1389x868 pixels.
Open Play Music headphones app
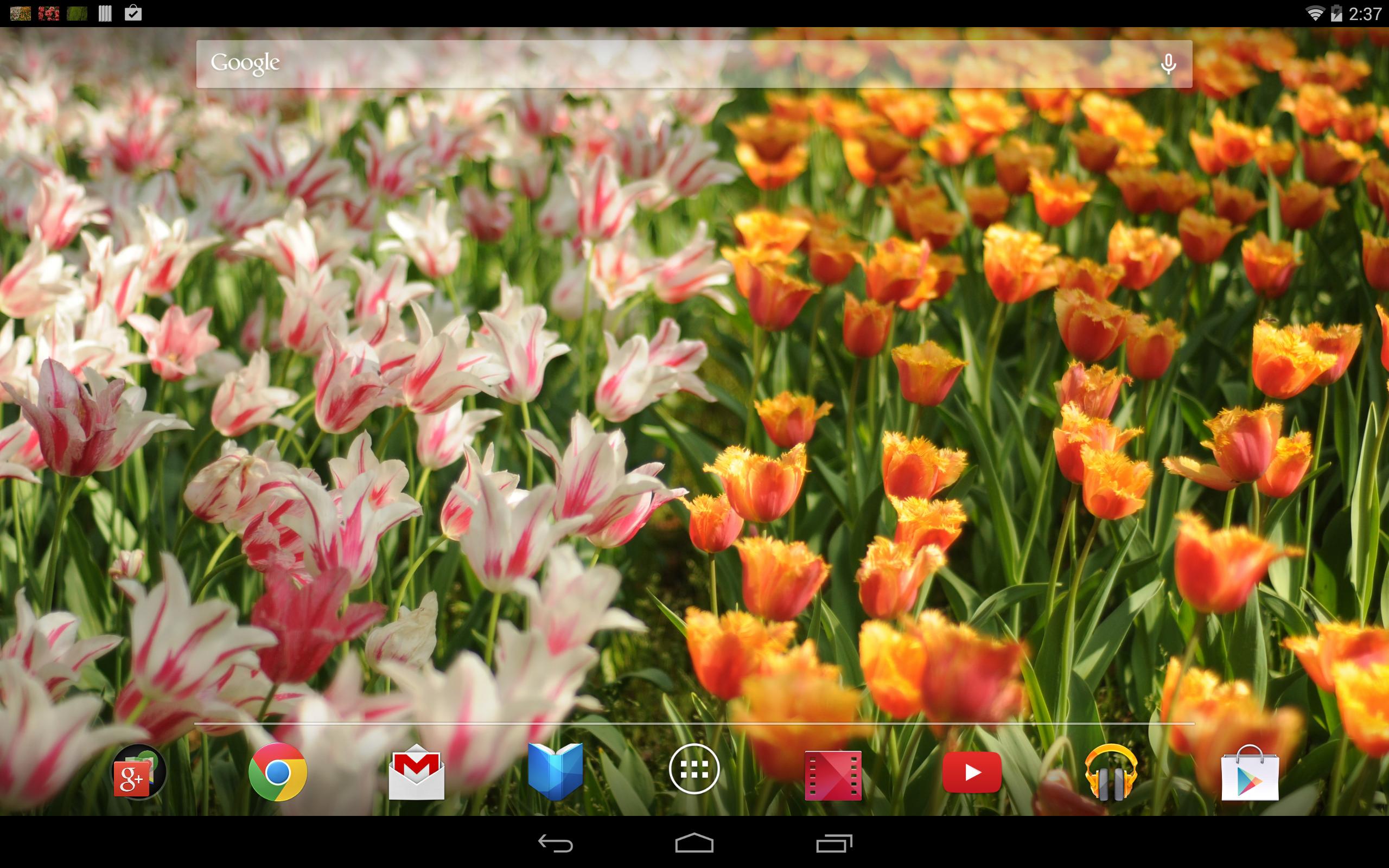1111,772
